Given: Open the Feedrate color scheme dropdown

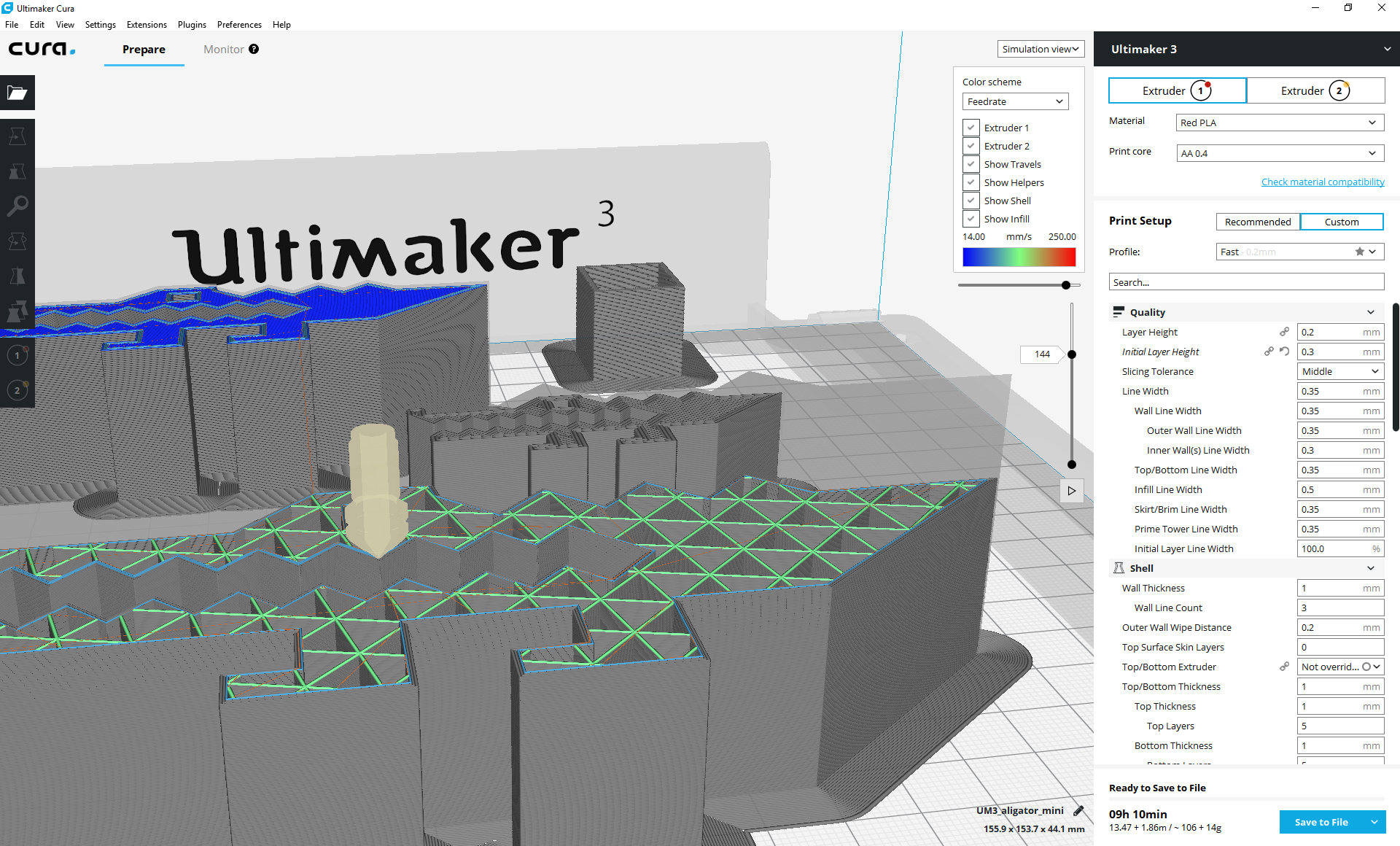Looking at the screenshot, I should (1015, 101).
